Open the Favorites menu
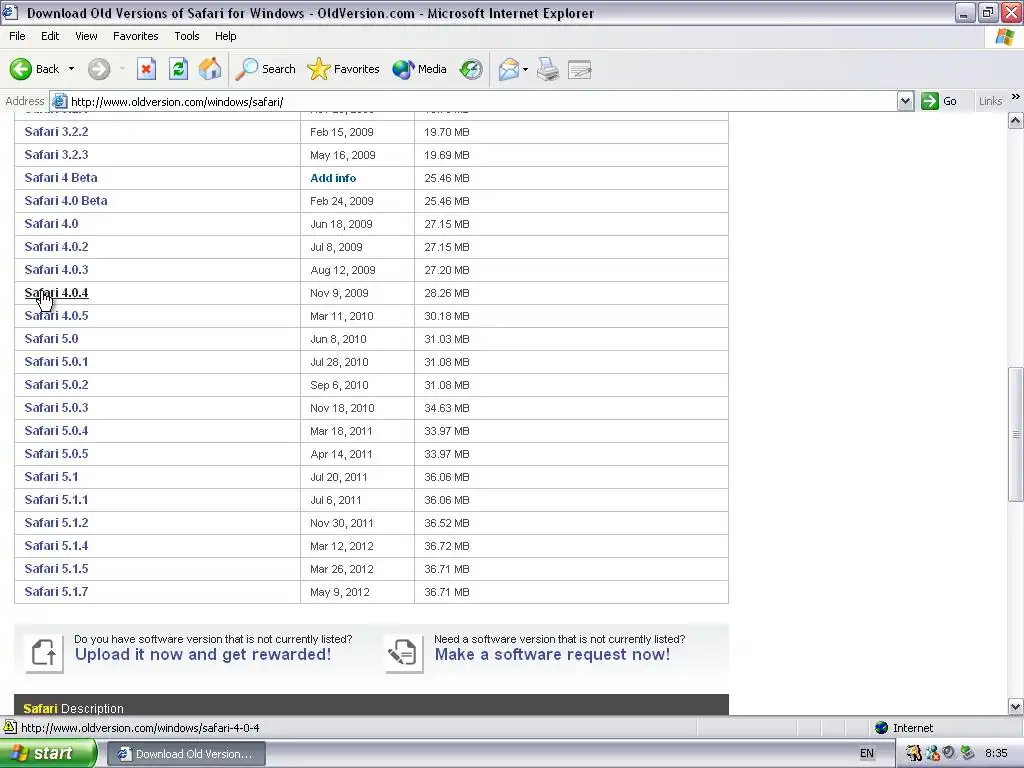 click(x=135, y=36)
